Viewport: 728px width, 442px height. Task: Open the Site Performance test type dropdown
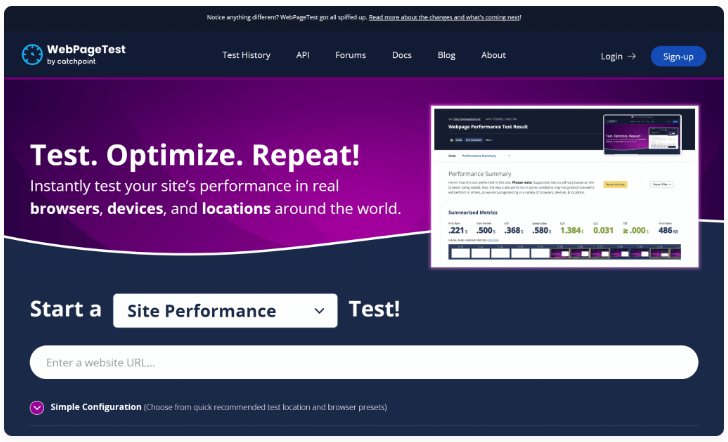(x=225, y=311)
